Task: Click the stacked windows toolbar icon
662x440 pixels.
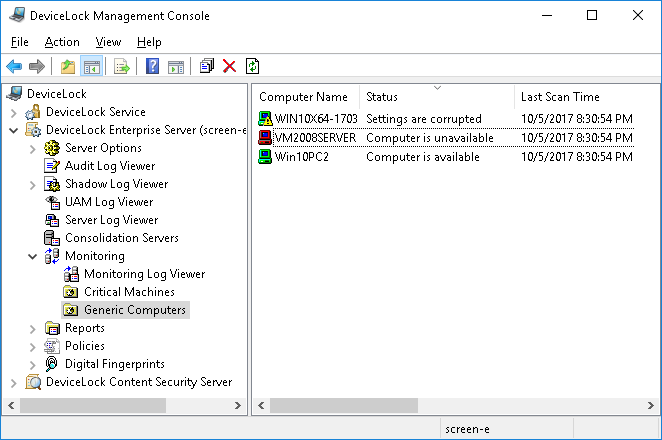Action: 206,67
